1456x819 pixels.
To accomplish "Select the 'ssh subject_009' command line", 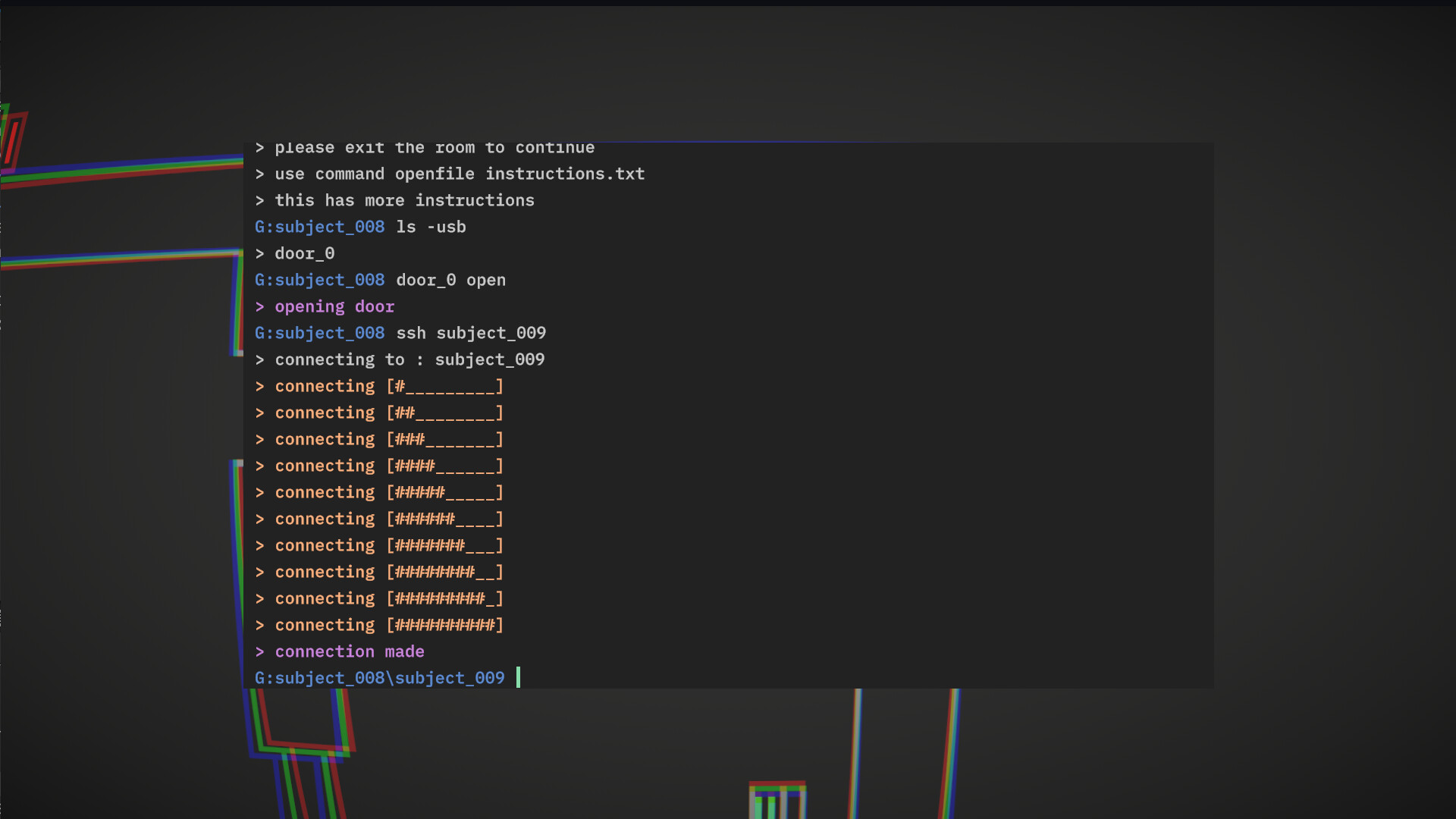I will tap(470, 333).
